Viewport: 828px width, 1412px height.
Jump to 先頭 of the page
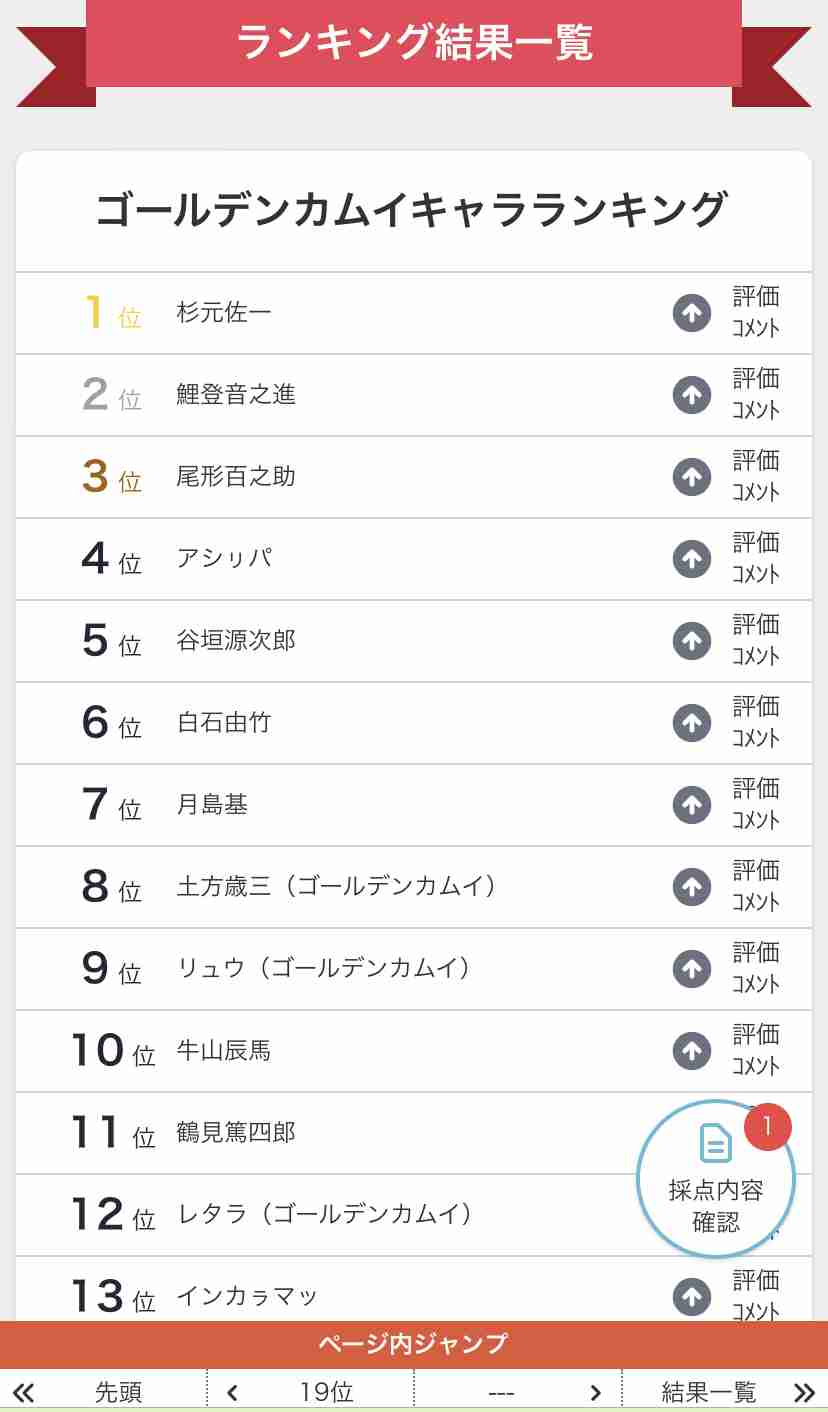(118, 1392)
